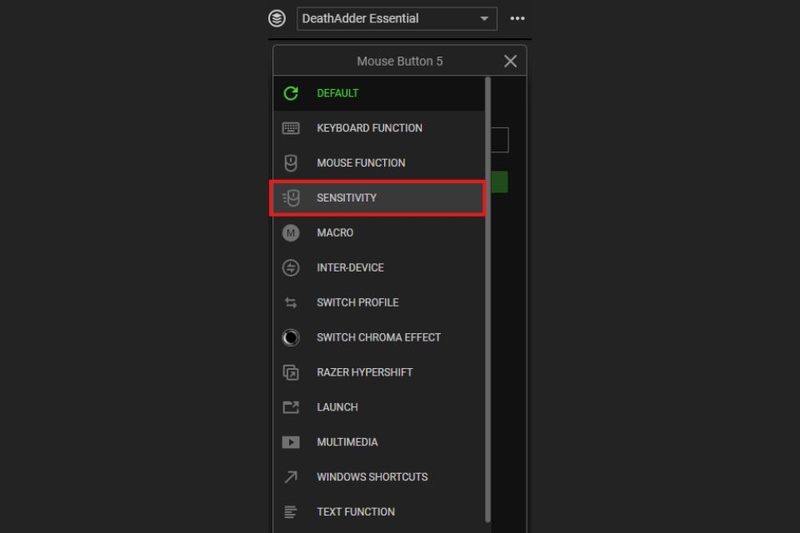Click the Windows Shortcuts arrow icon
Viewport: 800px width, 533px height.
point(291,477)
